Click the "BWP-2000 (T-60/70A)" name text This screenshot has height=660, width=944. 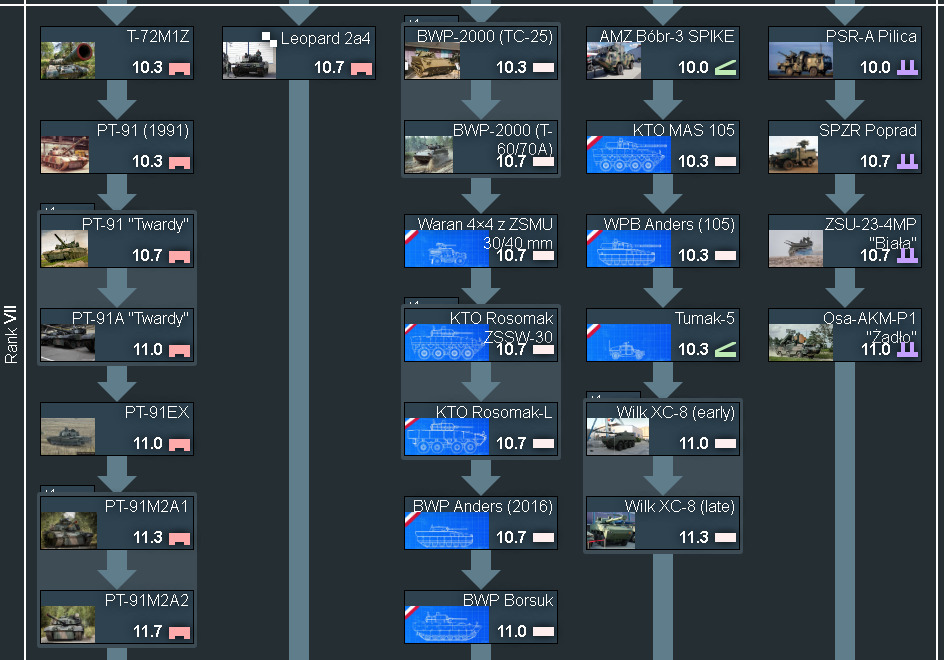(503, 139)
